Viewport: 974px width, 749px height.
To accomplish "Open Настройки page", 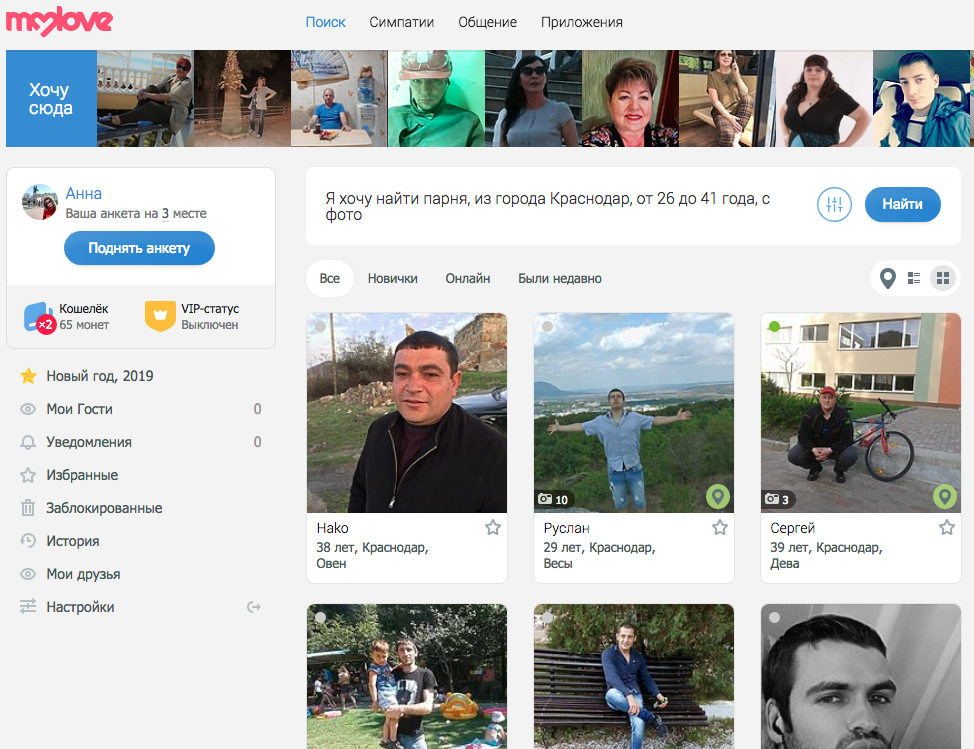I will pyautogui.click(x=80, y=607).
